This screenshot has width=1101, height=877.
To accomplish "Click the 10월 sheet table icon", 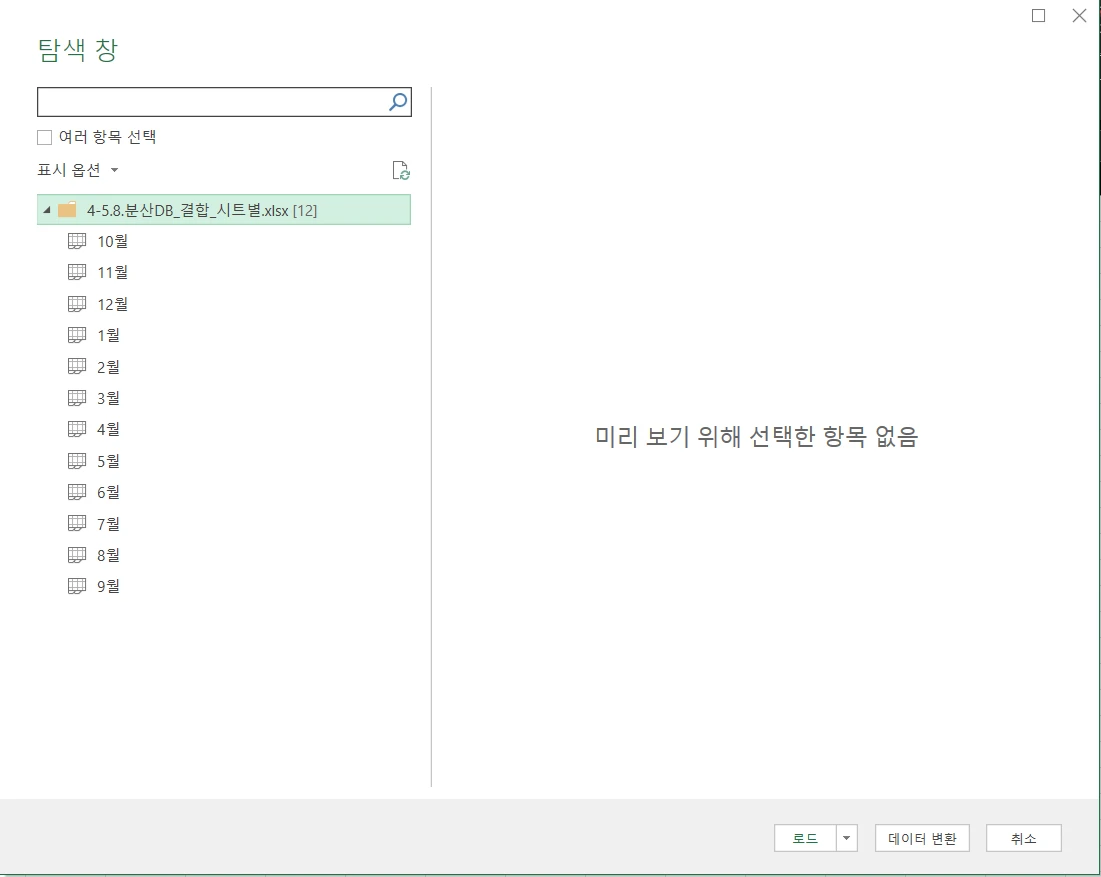I will [x=77, y=241].
